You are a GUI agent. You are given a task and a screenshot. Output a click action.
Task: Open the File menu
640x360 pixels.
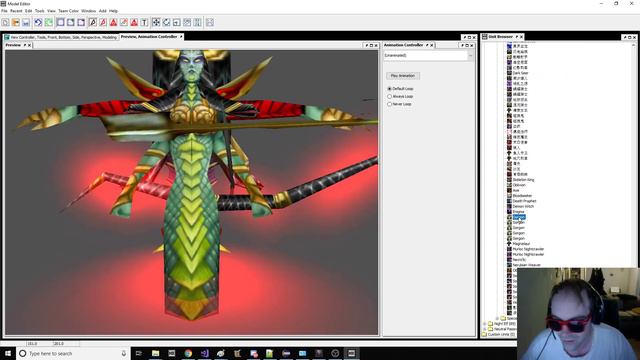pos(4,11)
